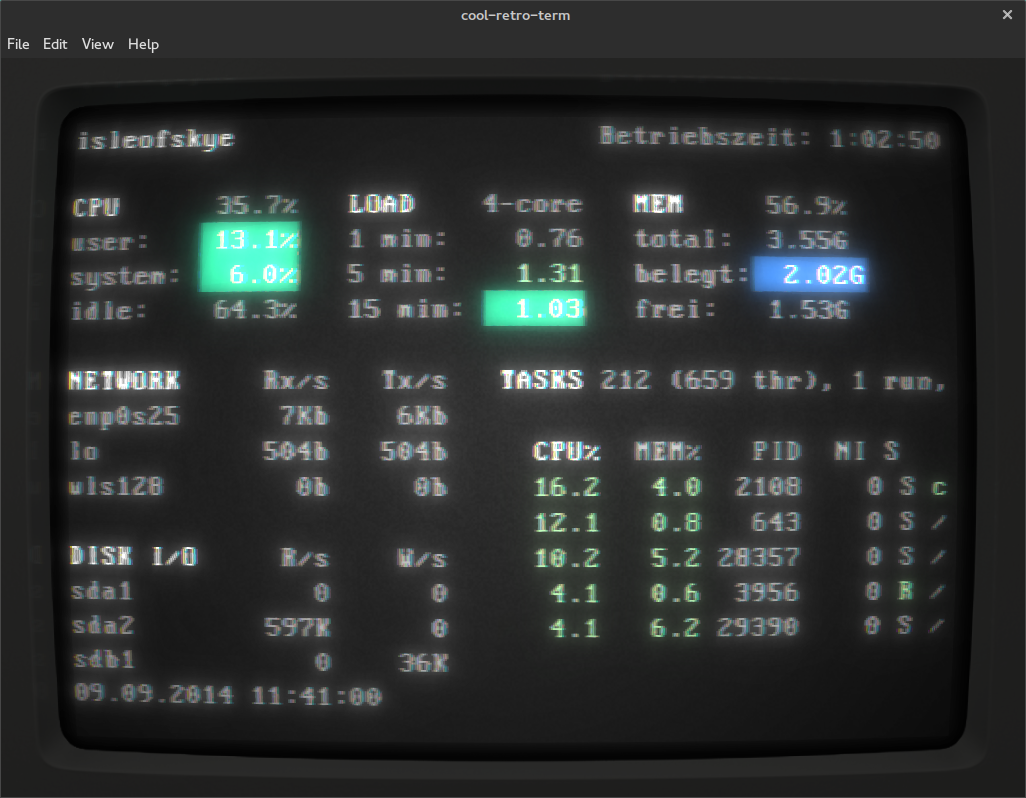Open the Edit menu
This screenshot has width=1026, height=798.
click(55, 44)
